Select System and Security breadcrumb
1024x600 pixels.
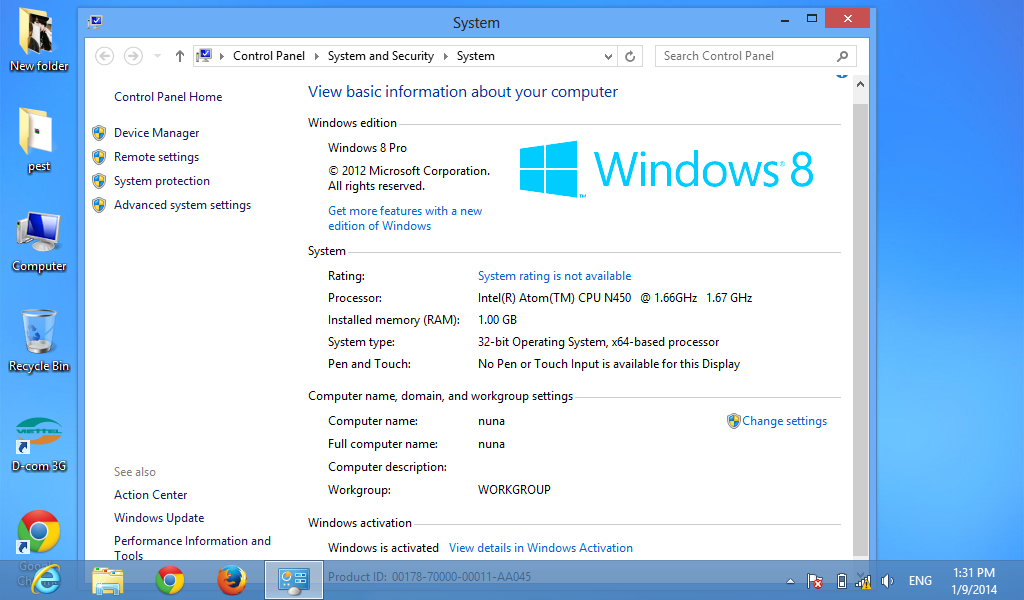point(381,56)
